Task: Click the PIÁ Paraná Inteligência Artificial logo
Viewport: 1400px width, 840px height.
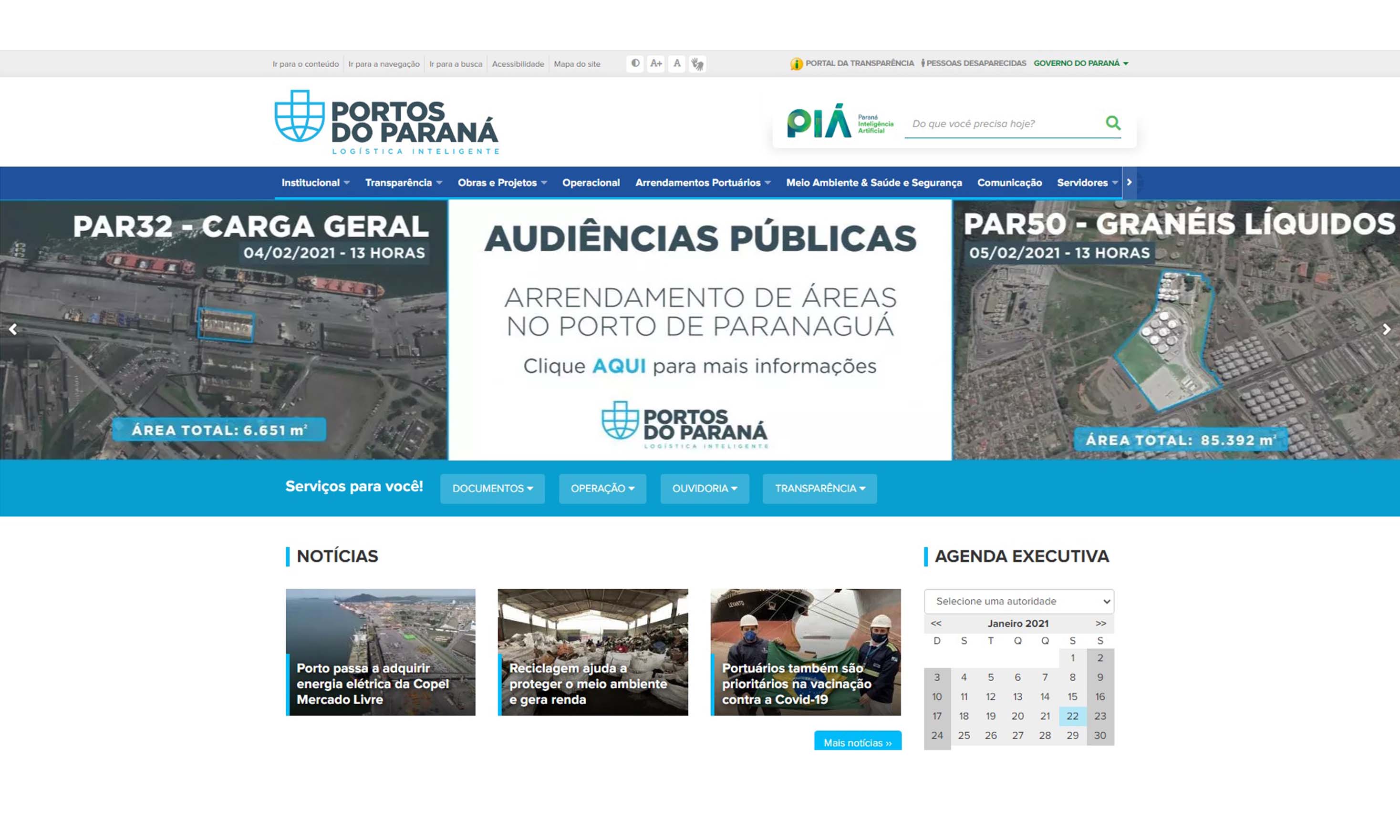Action: [840, 121]
